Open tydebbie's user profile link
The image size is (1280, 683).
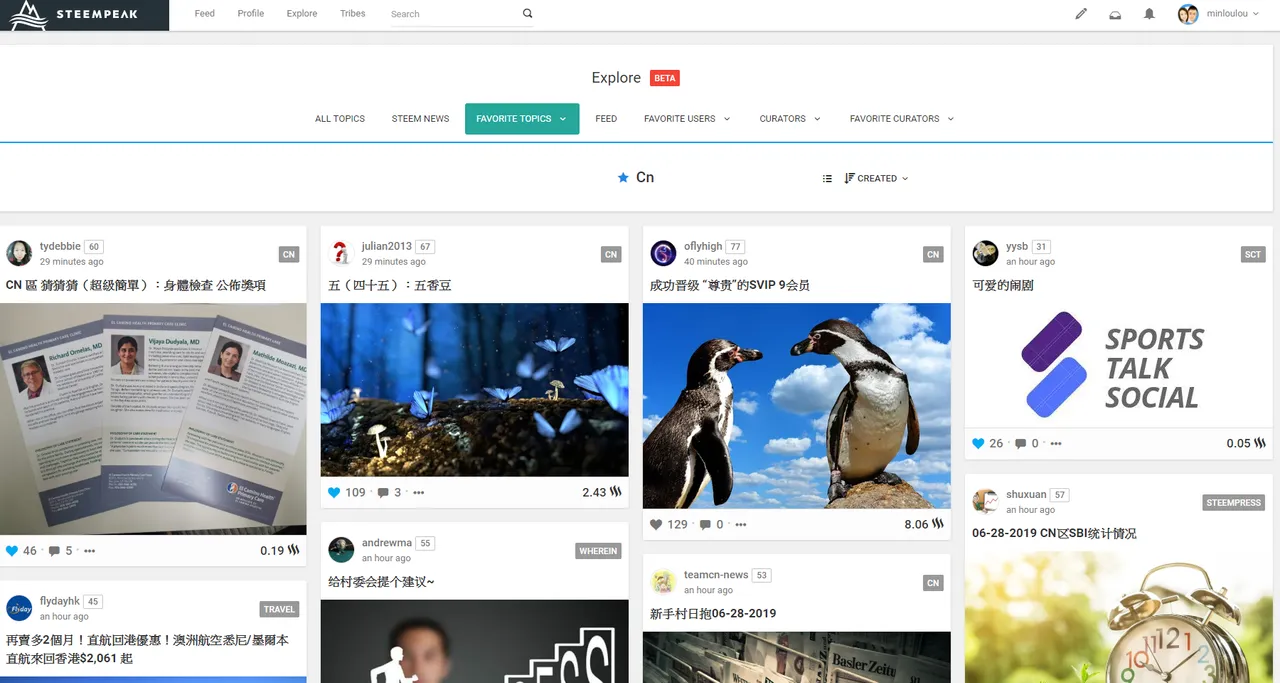(60, 246)
